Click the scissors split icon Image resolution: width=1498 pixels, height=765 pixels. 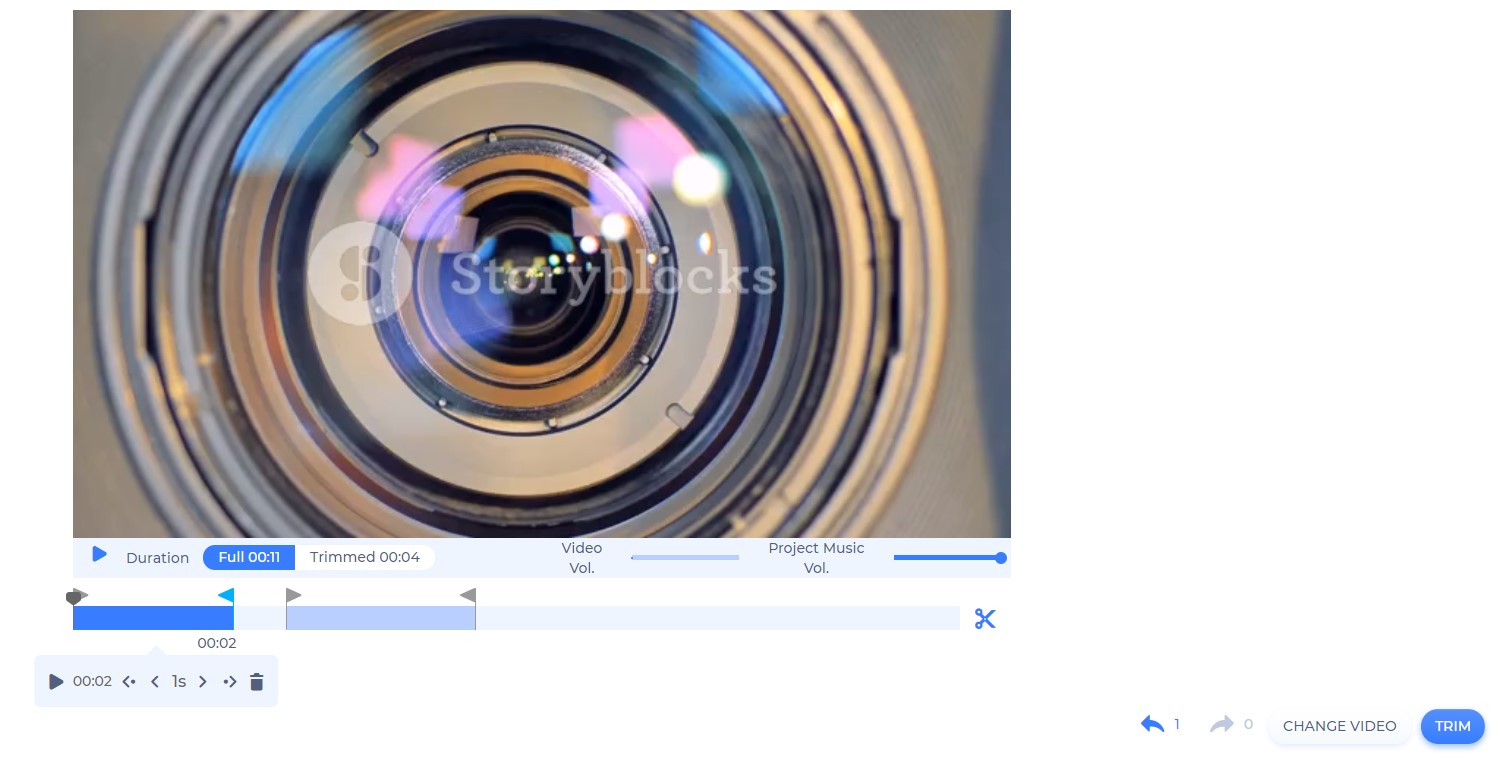click(x=985, y=619)
